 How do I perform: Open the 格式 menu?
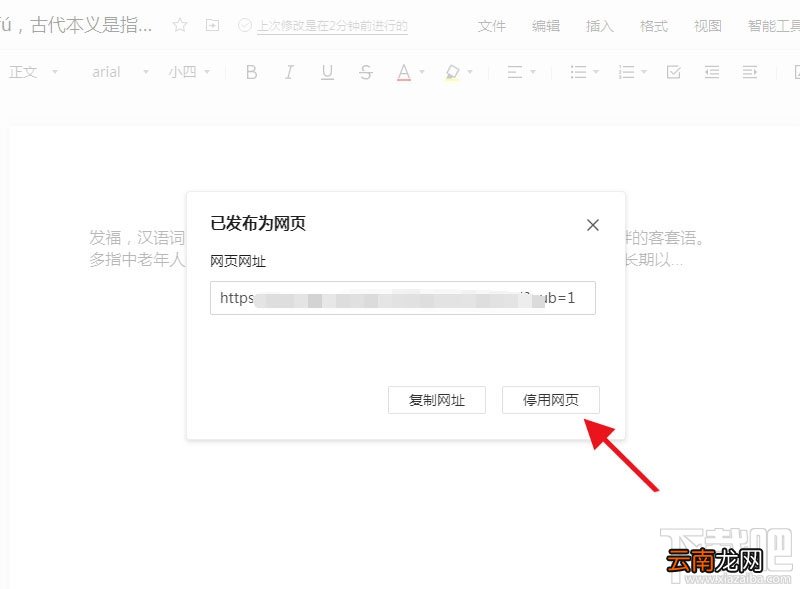(x=654, y=26)
